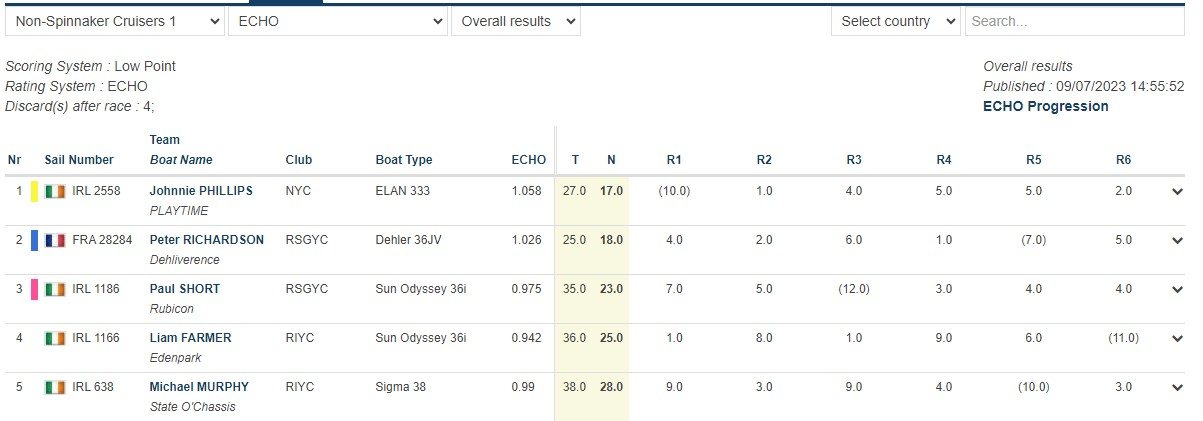Open the Non-Spinnaker Cruisers 1 class dropdown
The width and height of the screenshot is (1203, 421).
[x=114, y=21]
